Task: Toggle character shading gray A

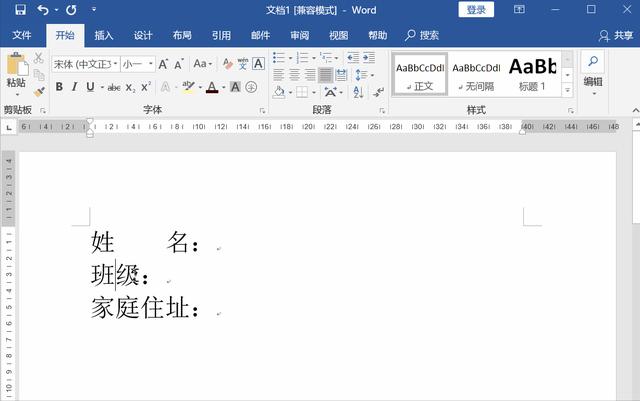Action: (235, 87)
